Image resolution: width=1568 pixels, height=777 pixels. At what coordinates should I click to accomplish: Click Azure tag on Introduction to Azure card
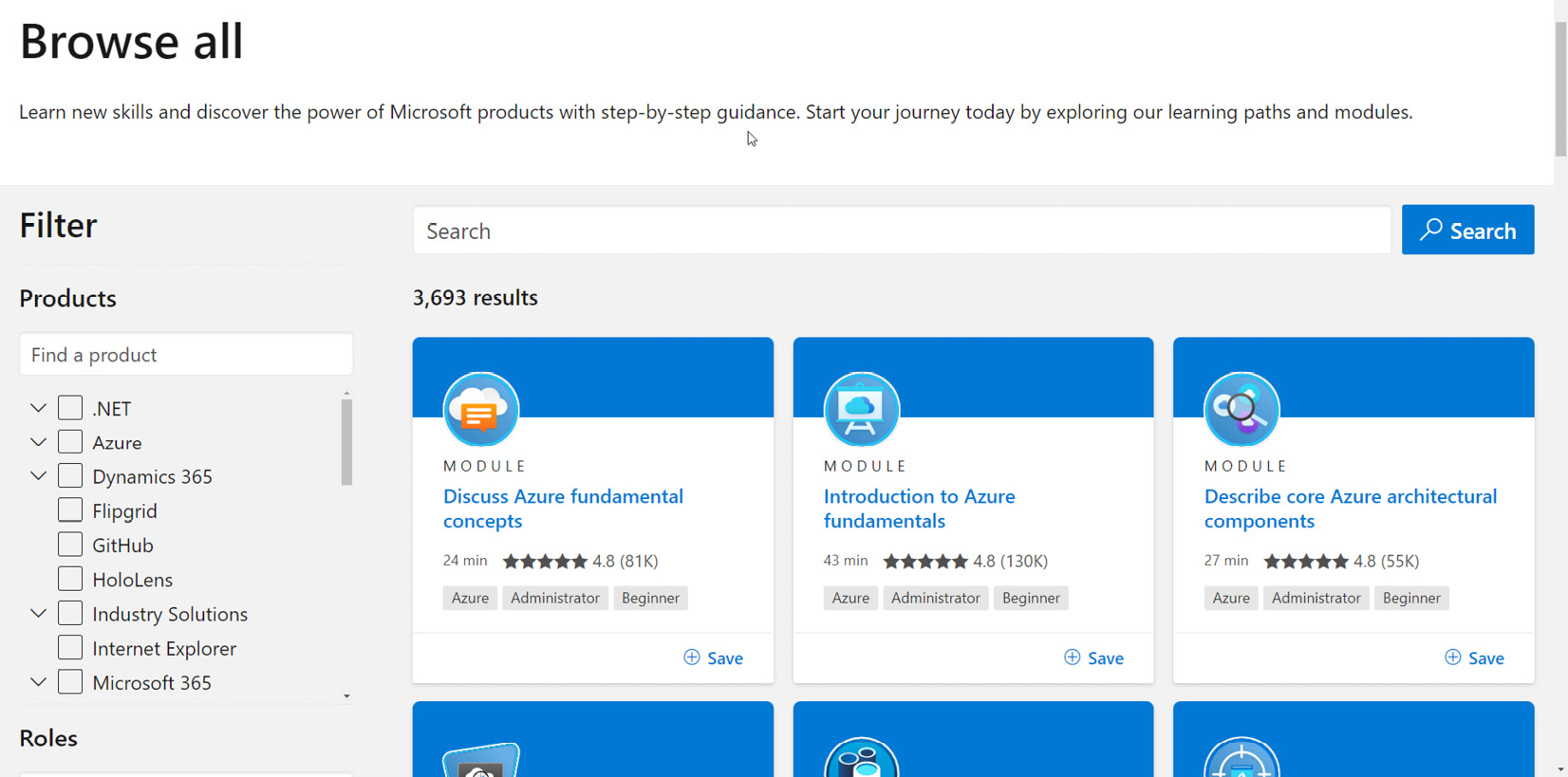click(850, 598)
